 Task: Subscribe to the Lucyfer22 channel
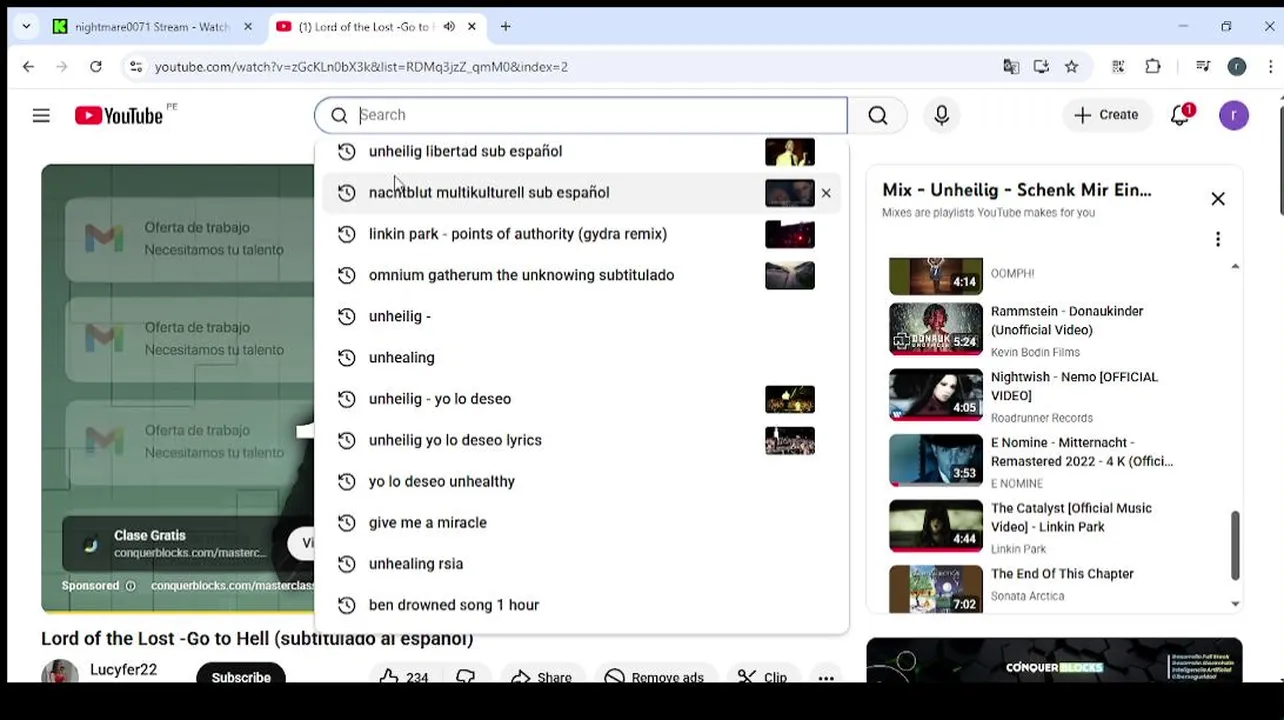pyautogui.click(x=241, y=677)
